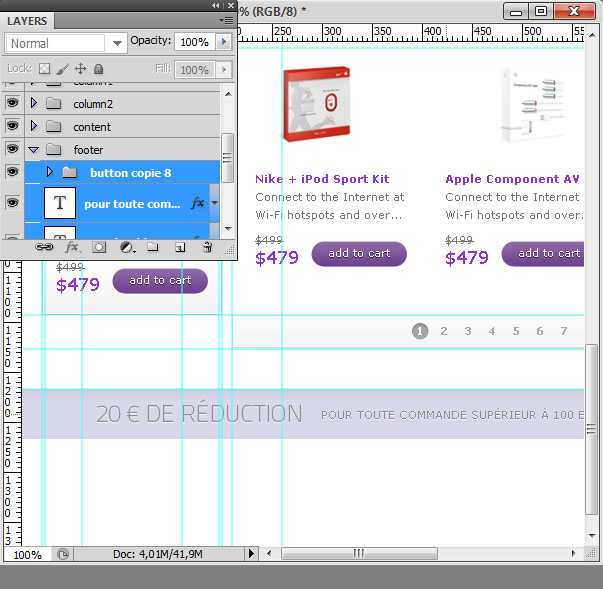
Task: Click the Delete layer trash icon
Action: click(207, 247)
